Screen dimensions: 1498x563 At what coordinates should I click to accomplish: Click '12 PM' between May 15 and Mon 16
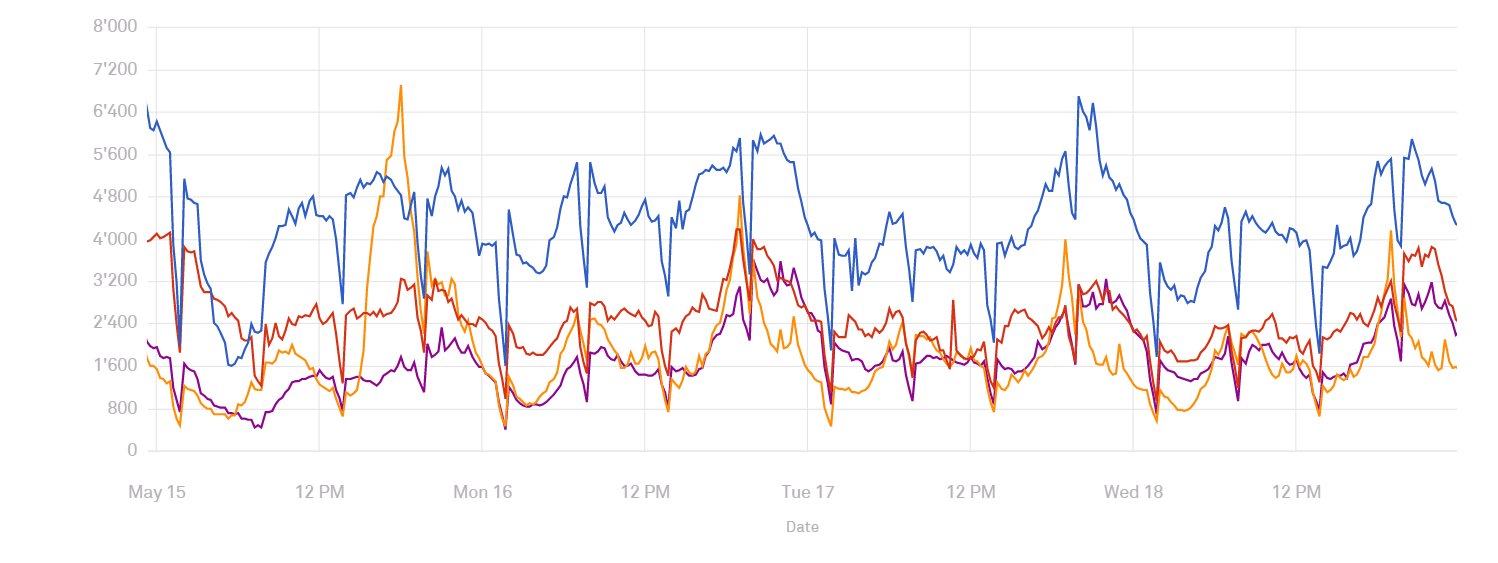coord(320,492)
